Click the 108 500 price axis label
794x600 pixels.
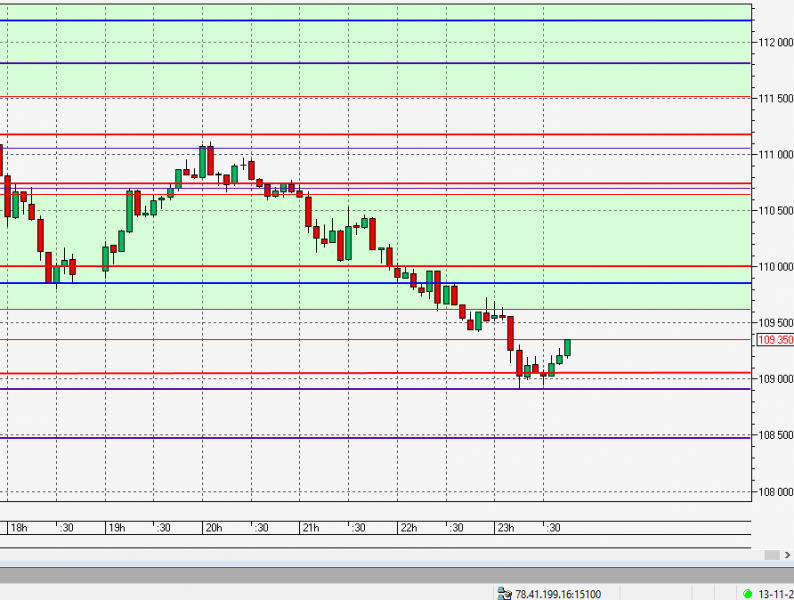pyautogui.click(x=776, y=435)
